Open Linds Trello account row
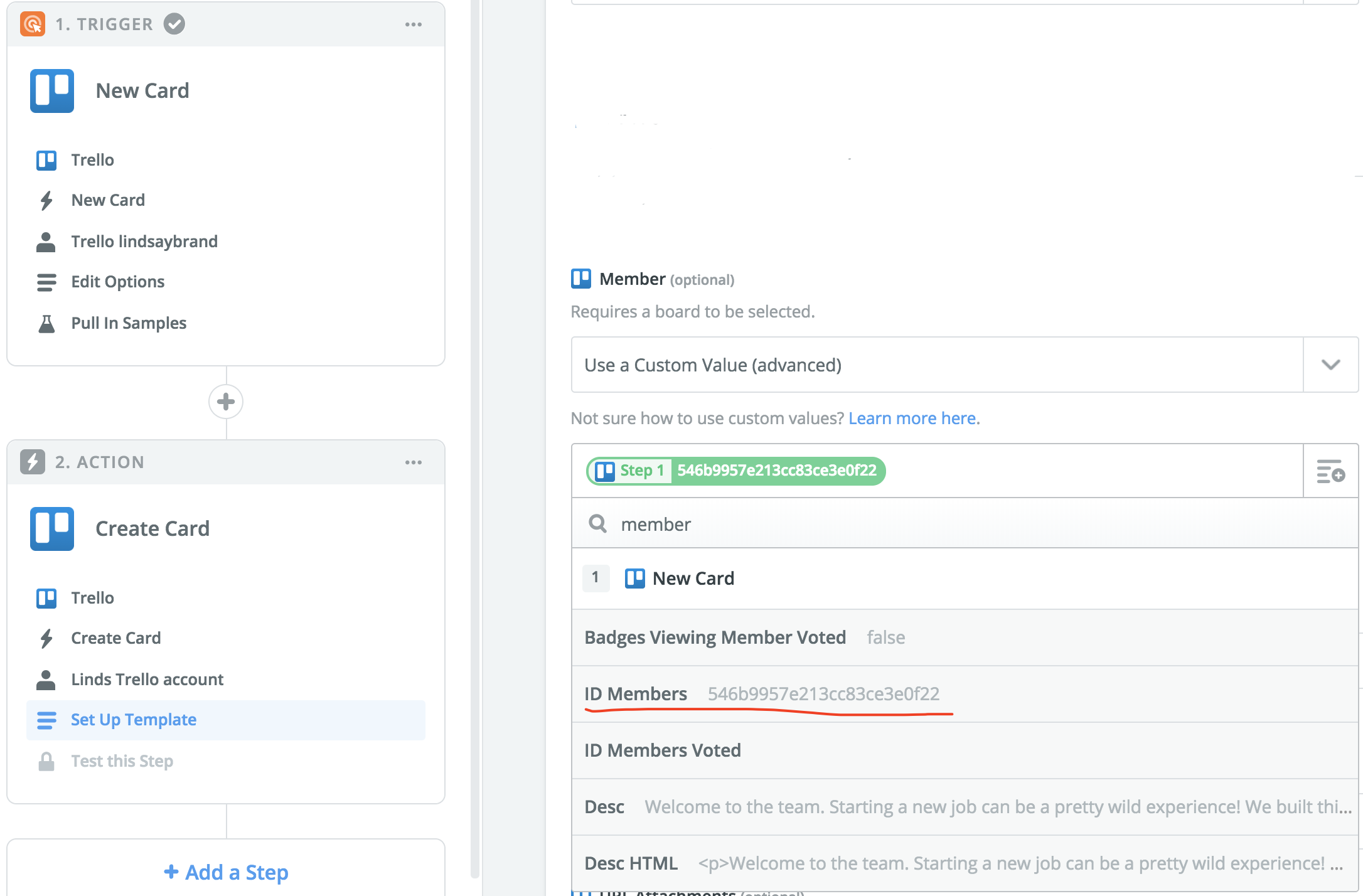The height and width of the screenshot is (896, 1363). [226, 680]
